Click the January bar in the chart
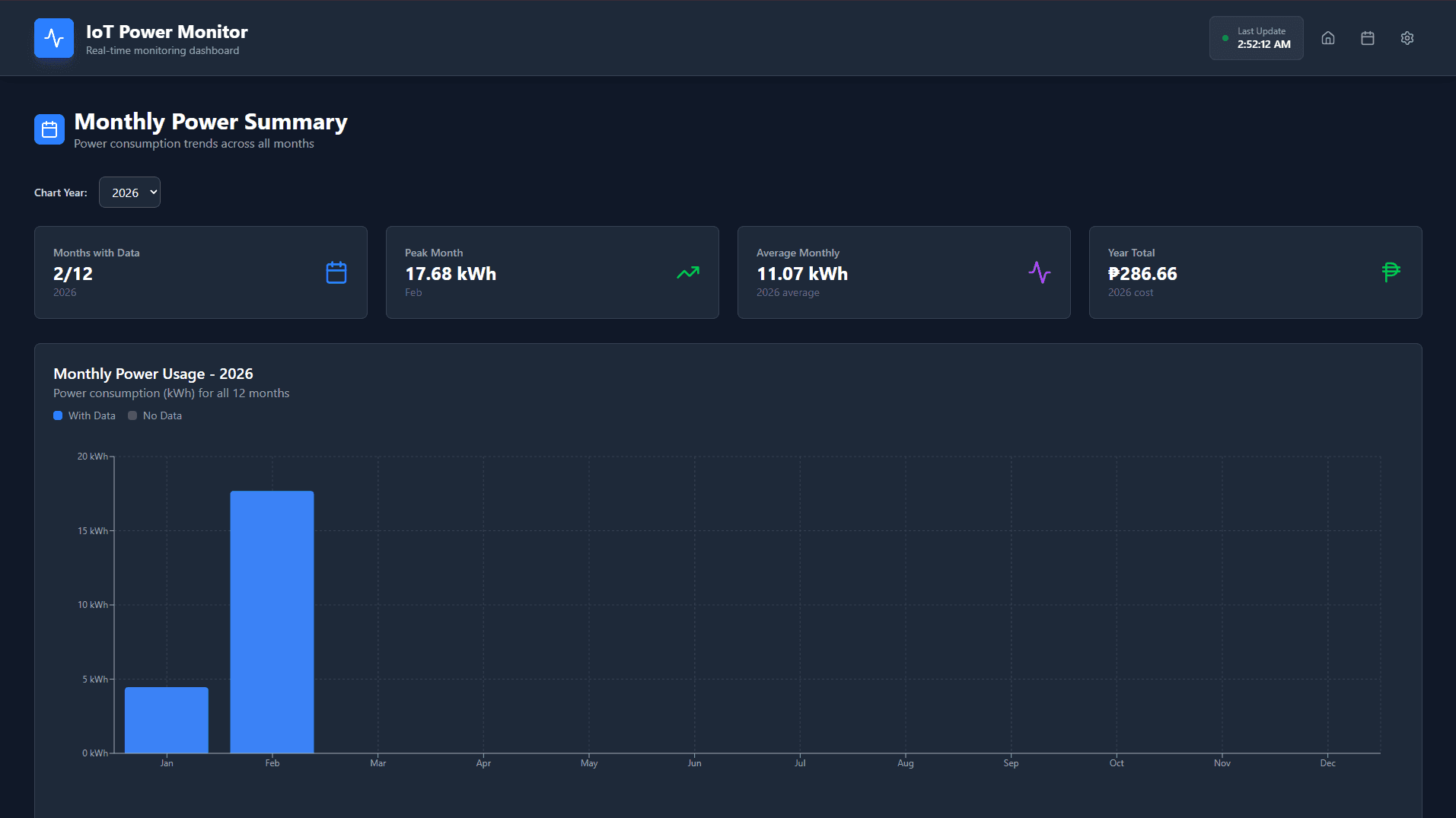Viewport: 1456px width, 818px height. tap(167, 720)
